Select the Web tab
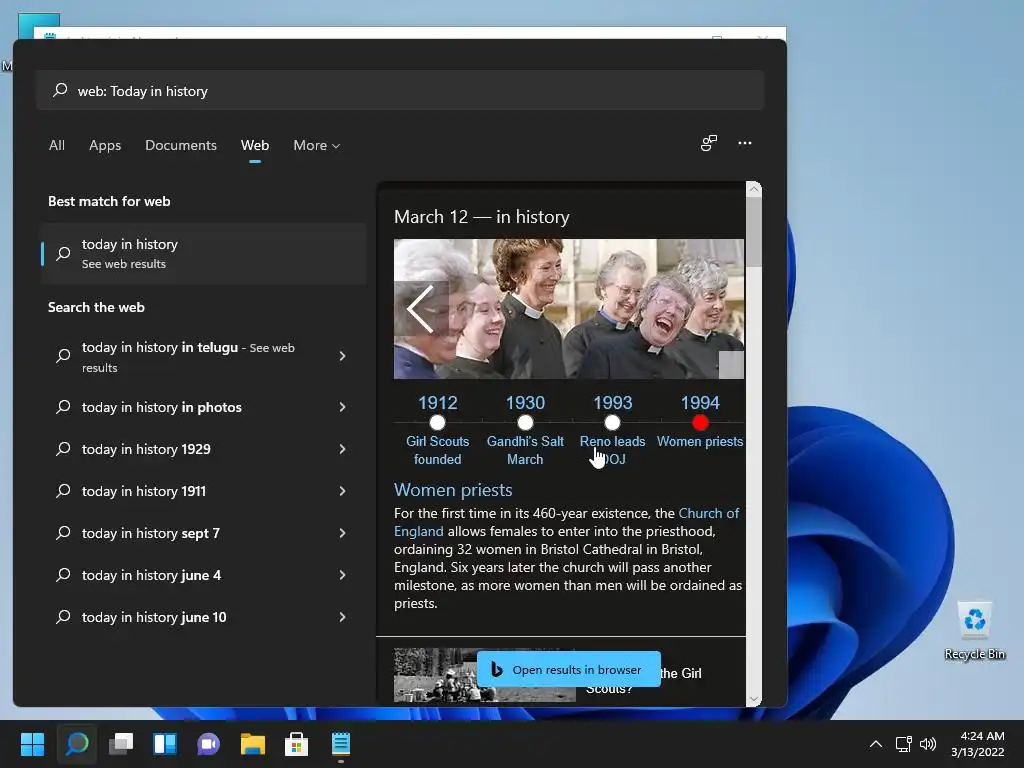The width and height of the screenshot is (1024, 768). click(255, 145)
